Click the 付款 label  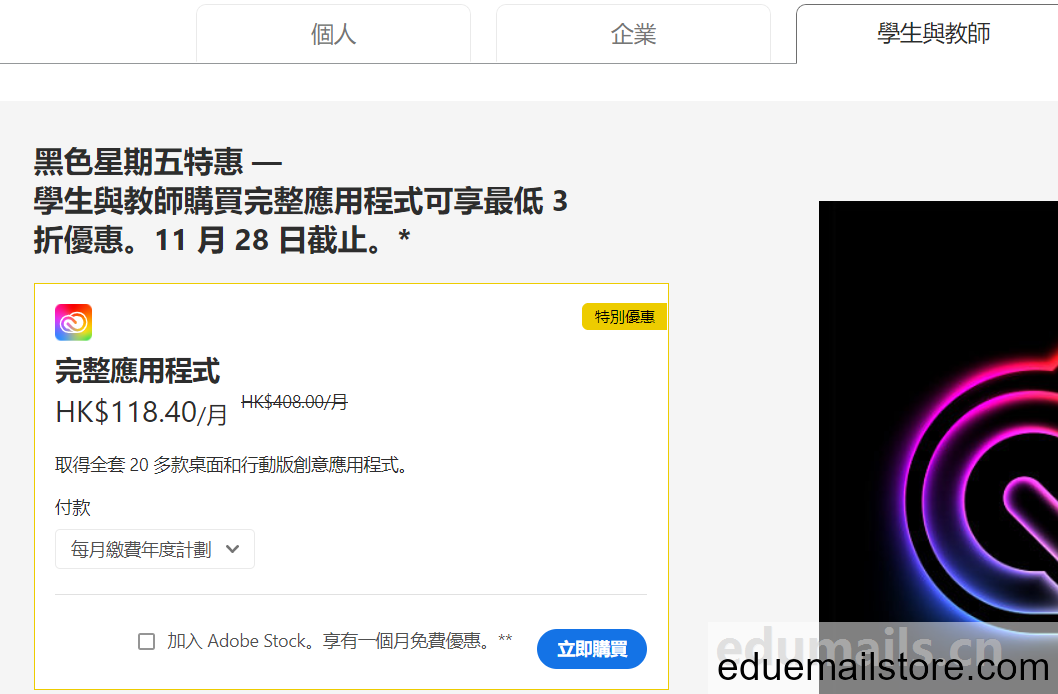[x=73, y=507]
